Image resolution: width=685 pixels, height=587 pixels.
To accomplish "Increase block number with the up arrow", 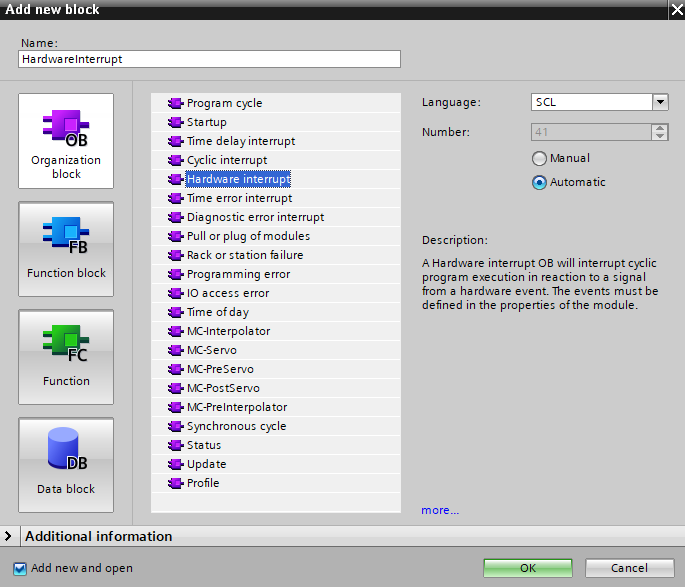I will point(660,127).
